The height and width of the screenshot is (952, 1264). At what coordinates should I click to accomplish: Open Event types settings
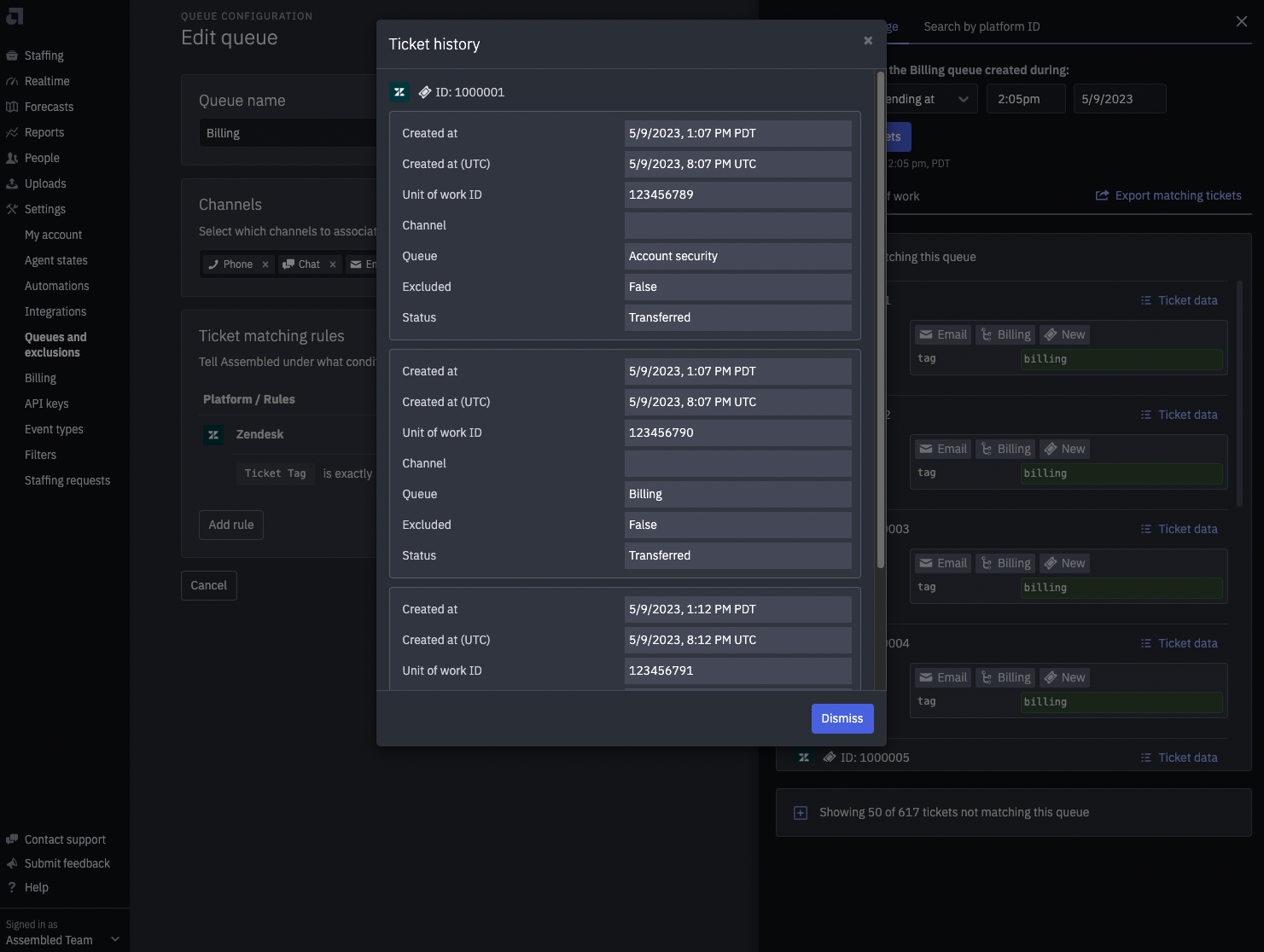pyautogui.click(x=54, y=429)
